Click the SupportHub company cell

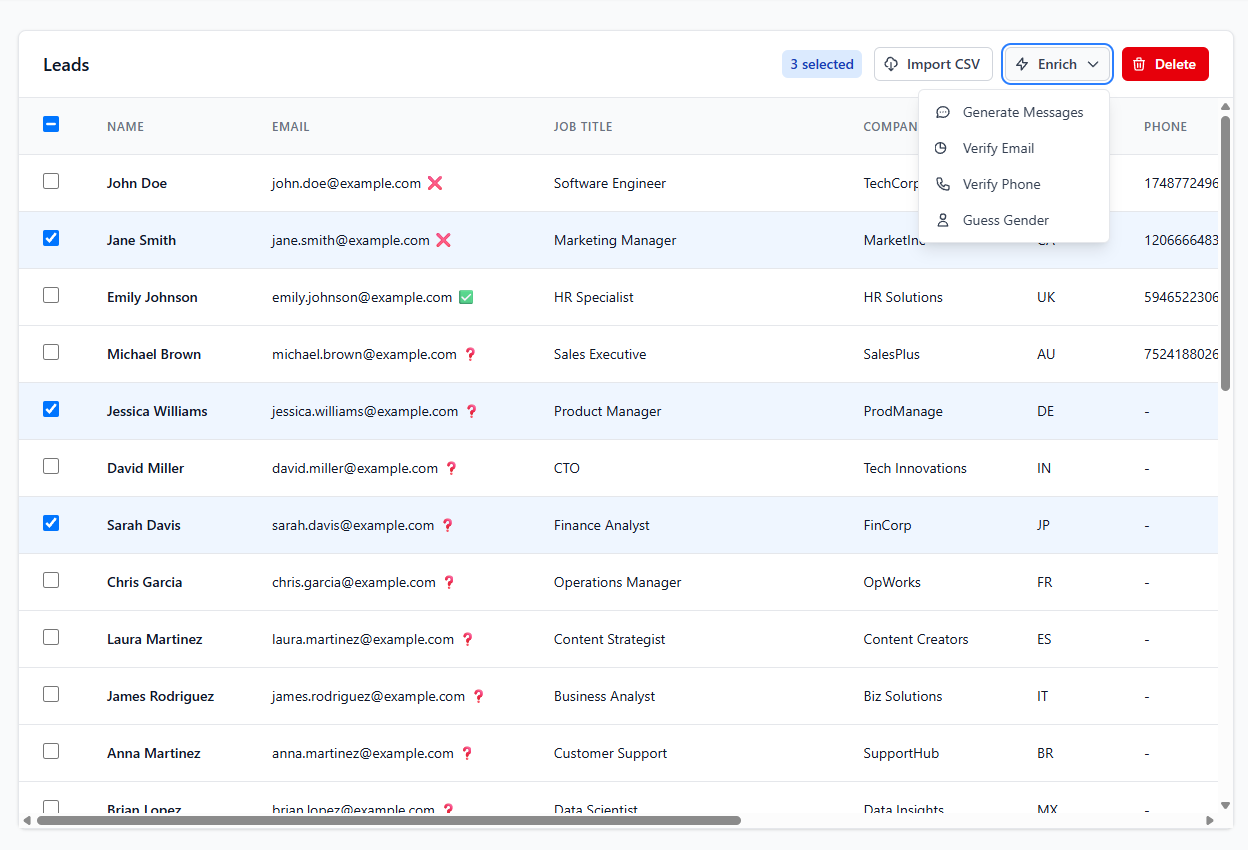902,753
